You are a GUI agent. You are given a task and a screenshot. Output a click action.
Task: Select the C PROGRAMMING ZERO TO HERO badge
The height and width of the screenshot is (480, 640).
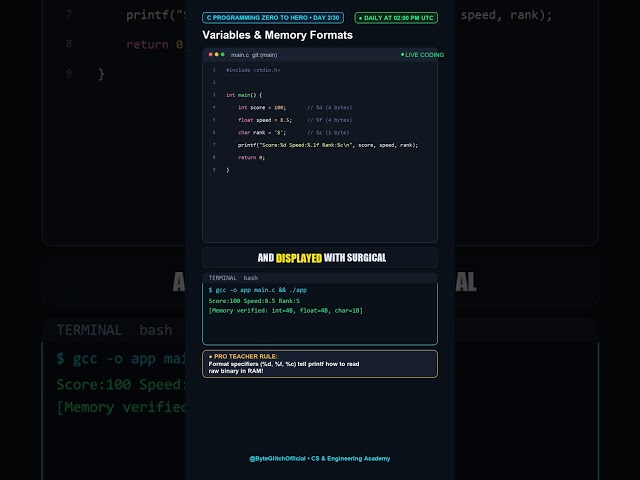tap(273, 18)
